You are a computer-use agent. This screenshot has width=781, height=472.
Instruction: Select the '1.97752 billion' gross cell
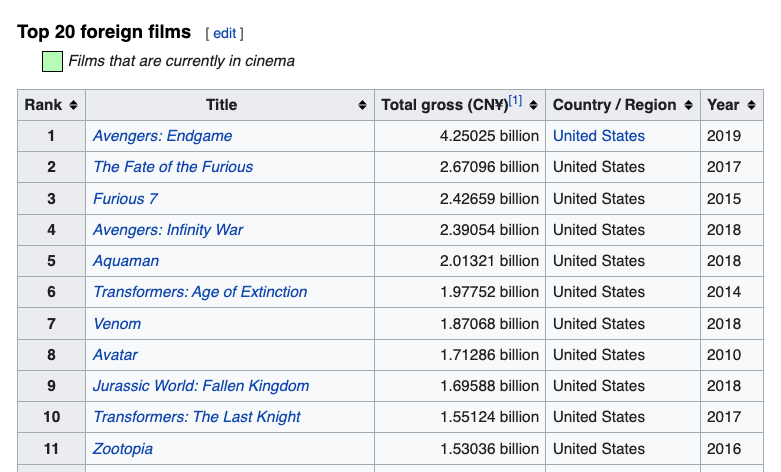click(x=460, y=292)
